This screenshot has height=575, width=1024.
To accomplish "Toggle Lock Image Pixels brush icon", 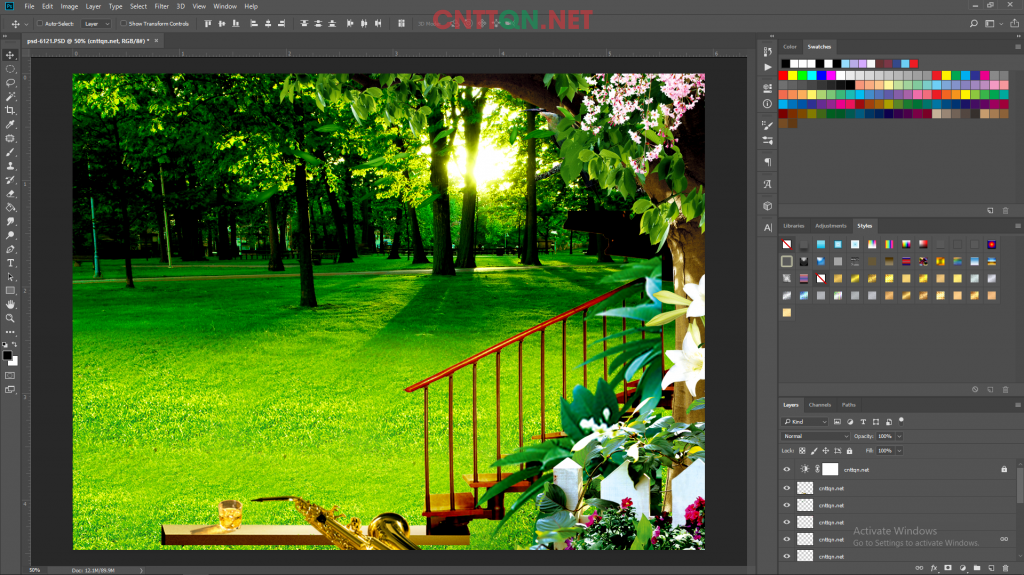I will (x=814, y=451).
